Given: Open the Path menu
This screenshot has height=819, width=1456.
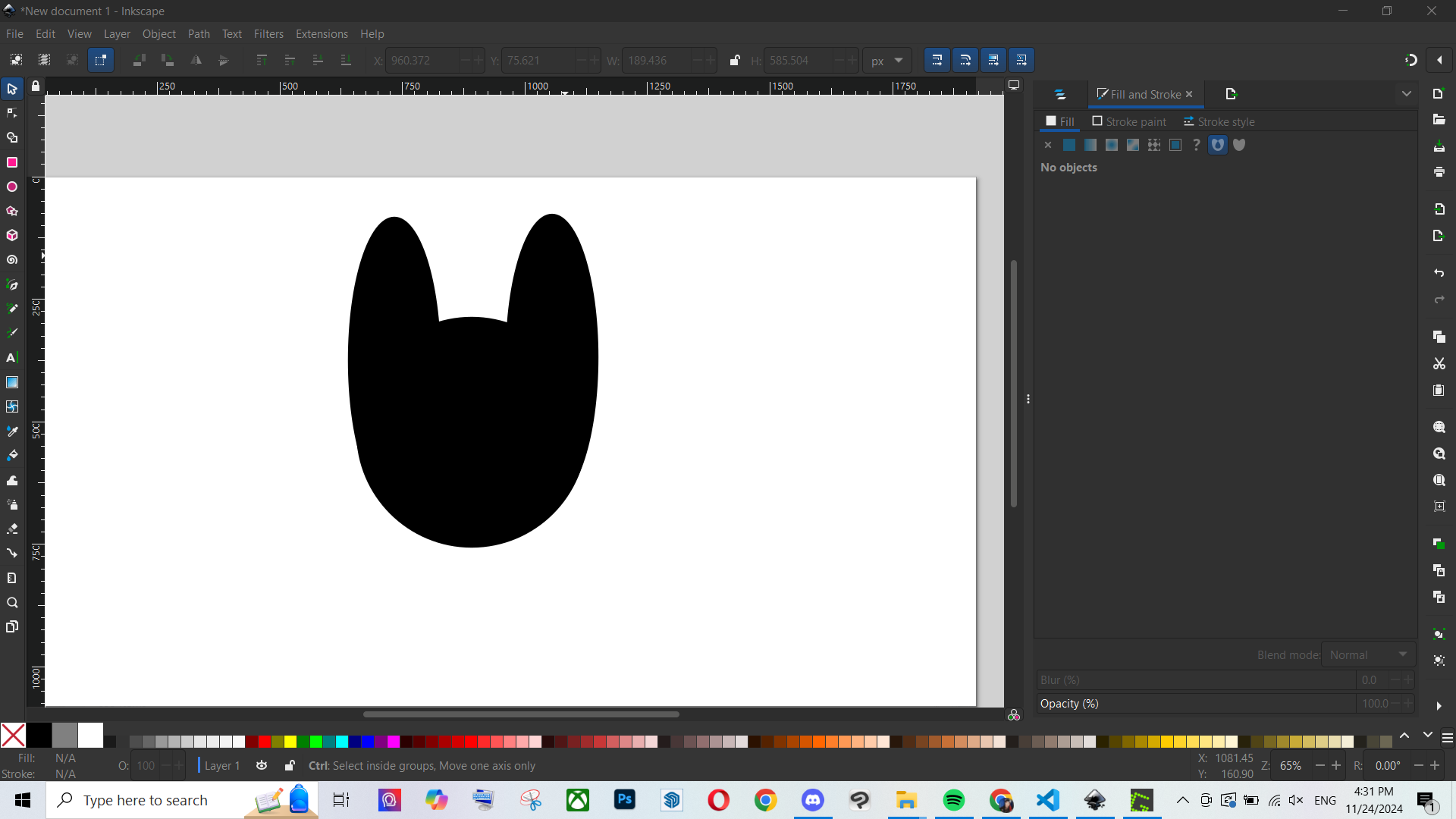Looking at the screenshot, I should click(199, 34).
